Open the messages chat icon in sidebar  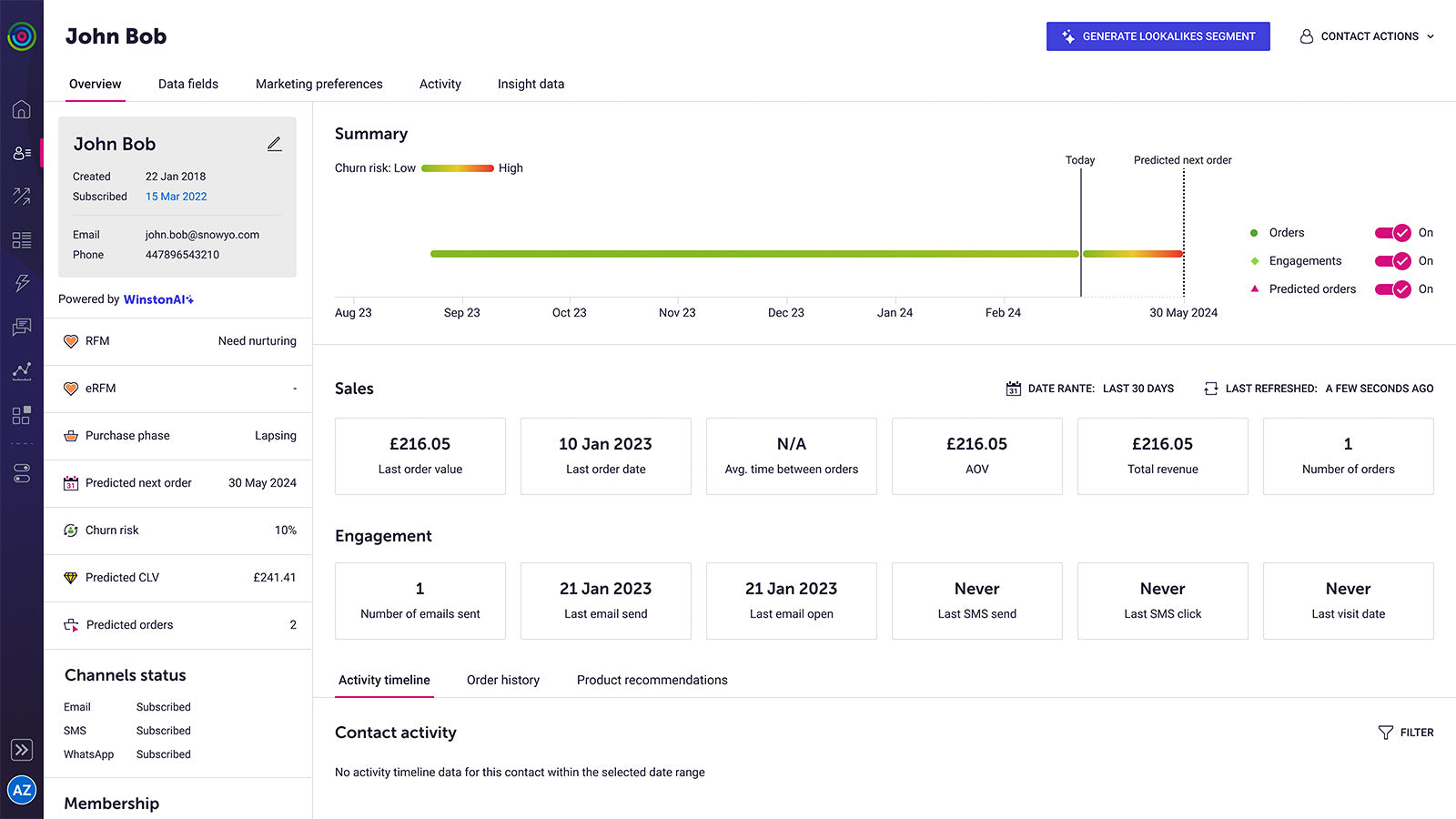22,328
